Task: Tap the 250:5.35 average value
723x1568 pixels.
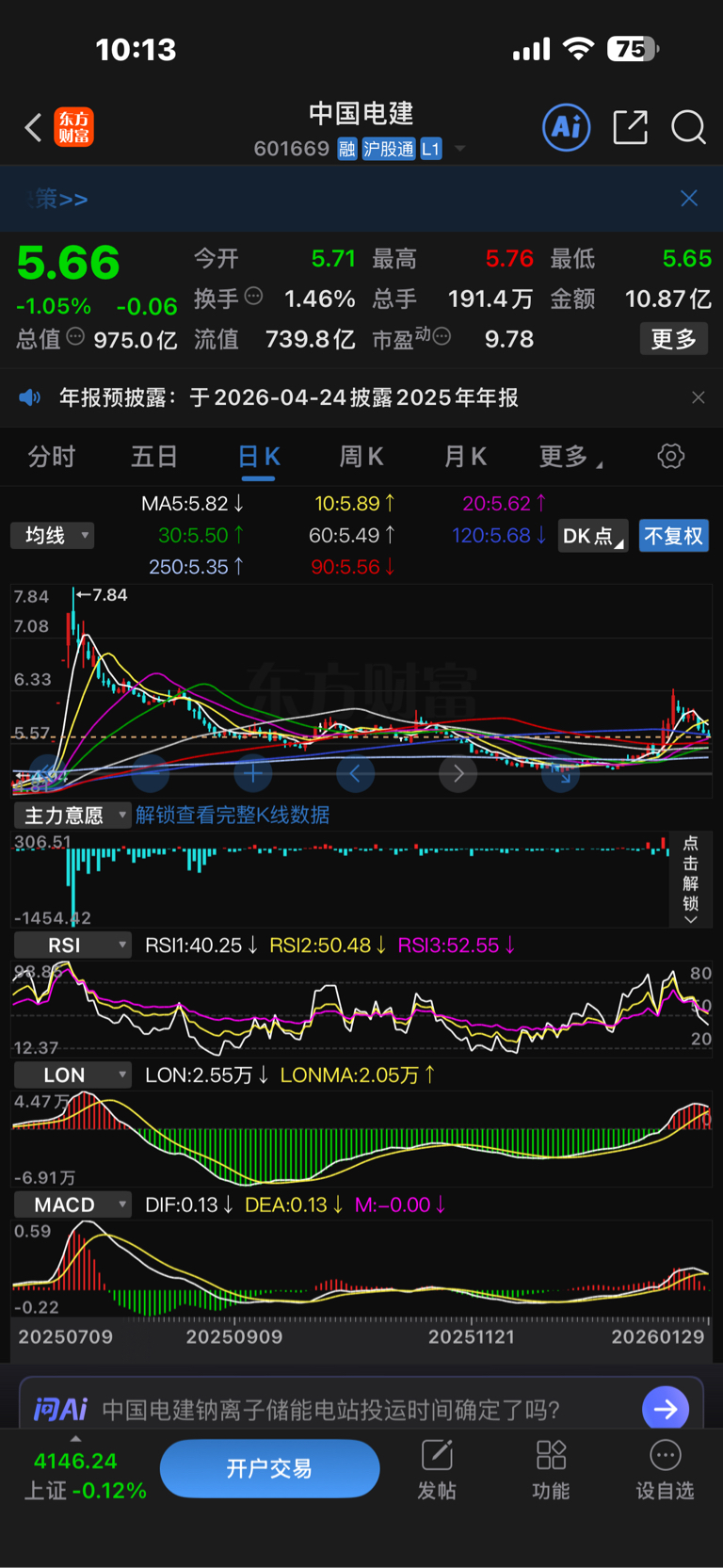Action: pos(197,567)
